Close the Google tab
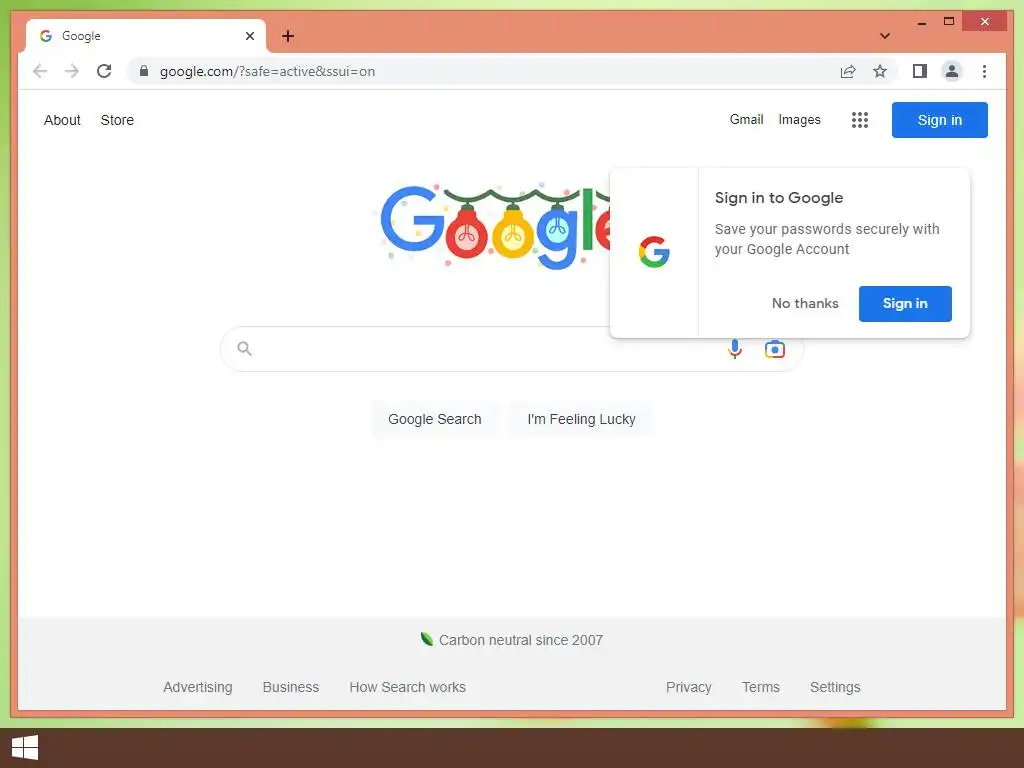Screen dimensions: 1024x768 click(249, 36)
